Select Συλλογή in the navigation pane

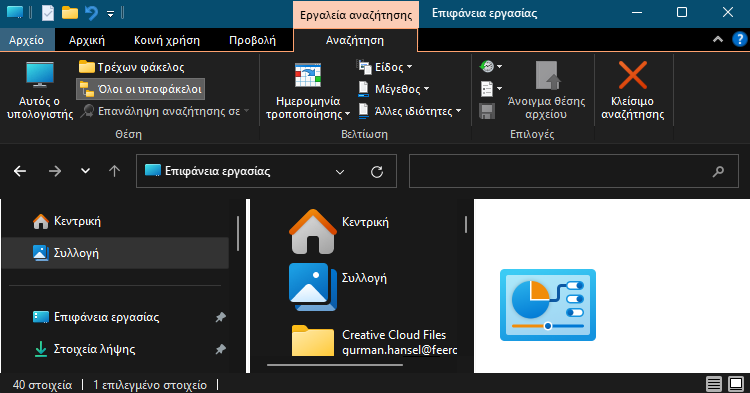pyautogui.click(x=115, y=253)
